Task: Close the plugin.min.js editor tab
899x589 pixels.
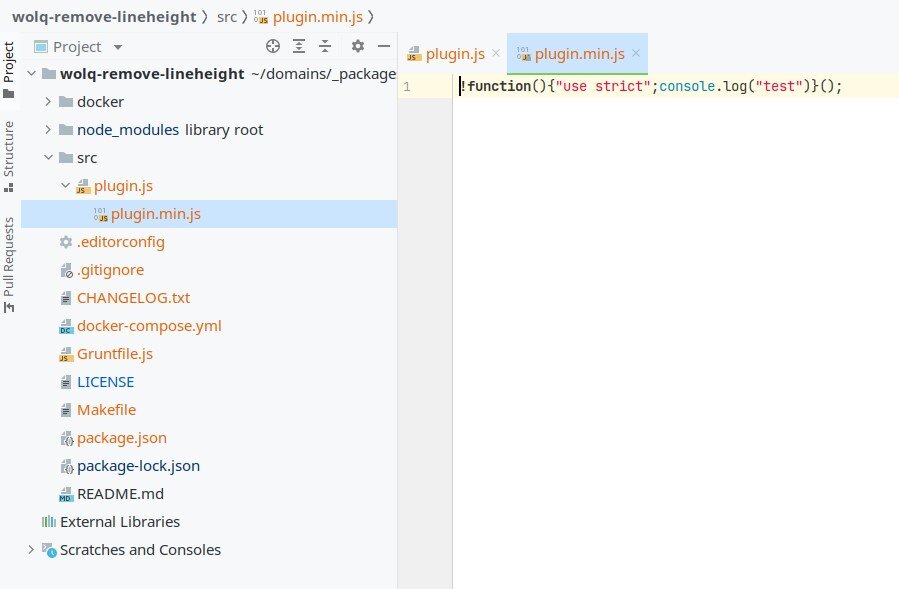Action: pos(636,53)
